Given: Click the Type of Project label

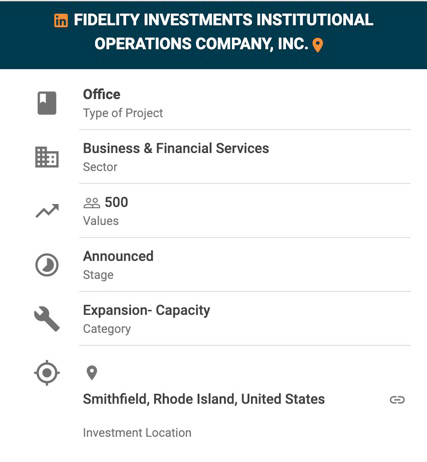Looking at the screenshot, I should 123,113.
